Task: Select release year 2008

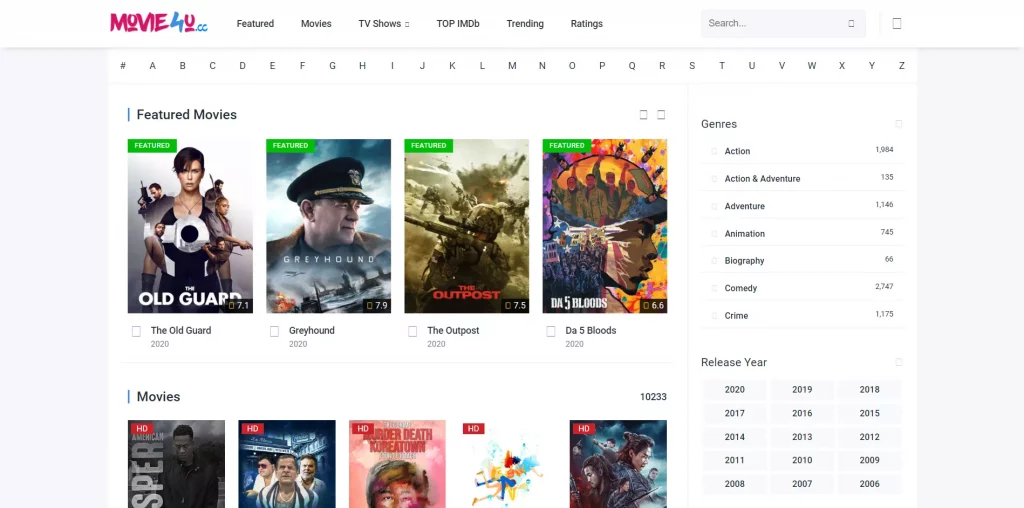Action: pos(735,484)
